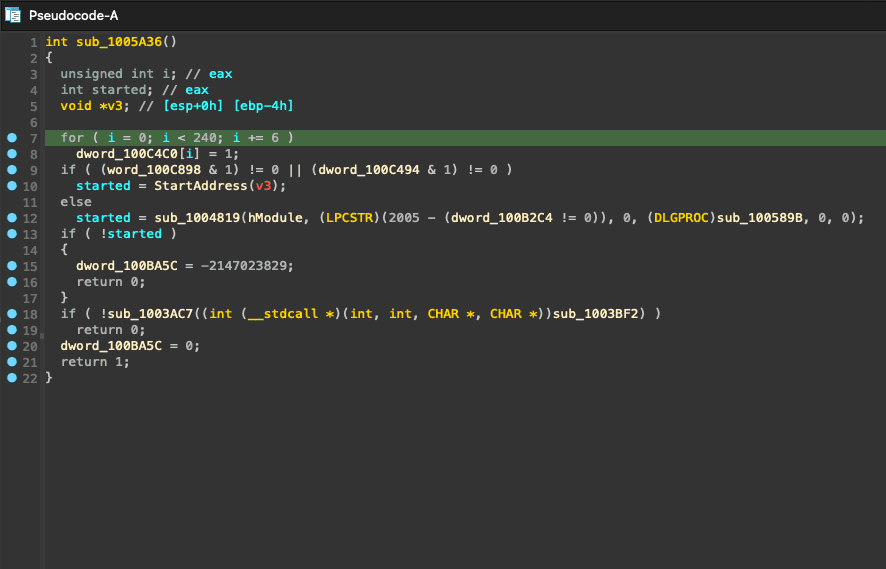Toggle breakpoint dot on line 7

(12, 138)
